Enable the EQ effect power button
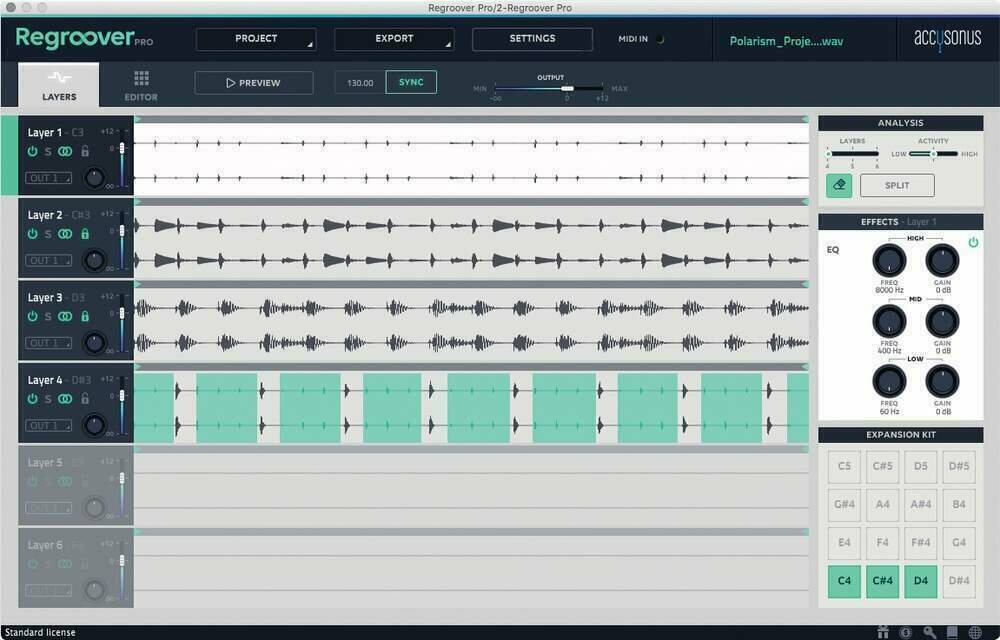 tap(973, 241)
